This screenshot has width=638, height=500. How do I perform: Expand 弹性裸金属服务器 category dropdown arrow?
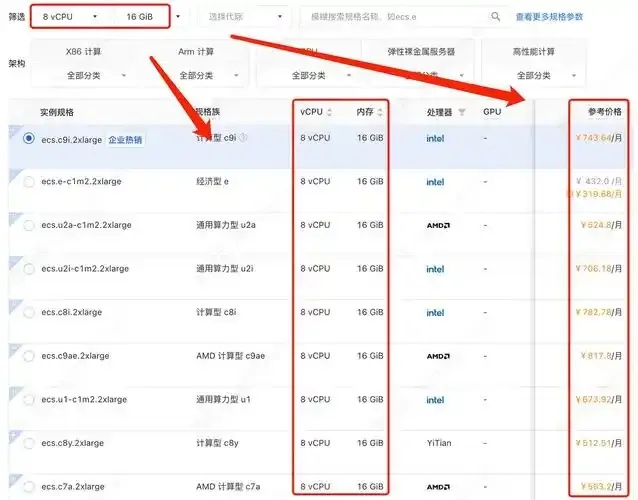pos(461,75)
